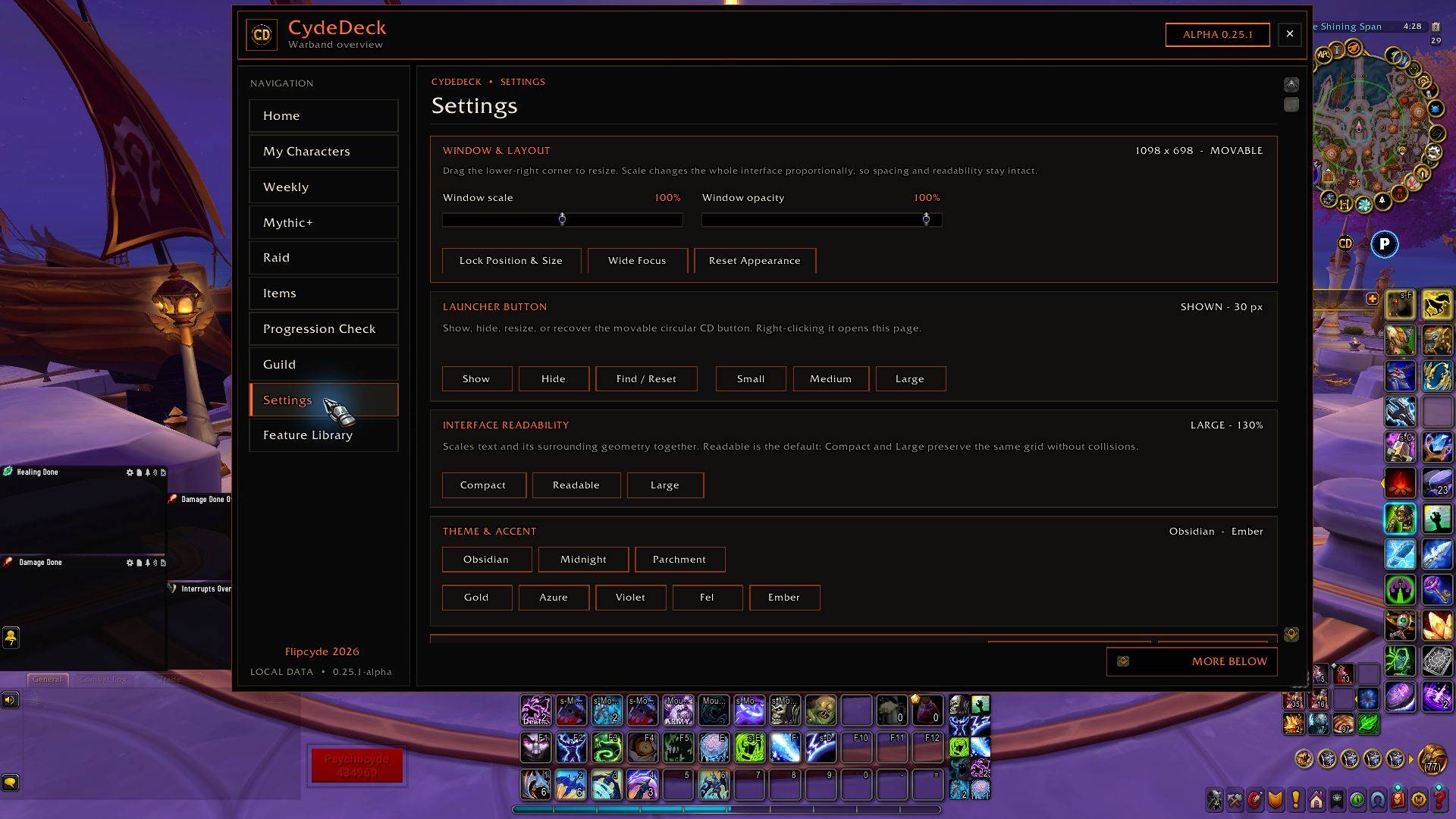Screen dimensions: 1456x819
Task: Select the Parchment theme
Action: 679,560
